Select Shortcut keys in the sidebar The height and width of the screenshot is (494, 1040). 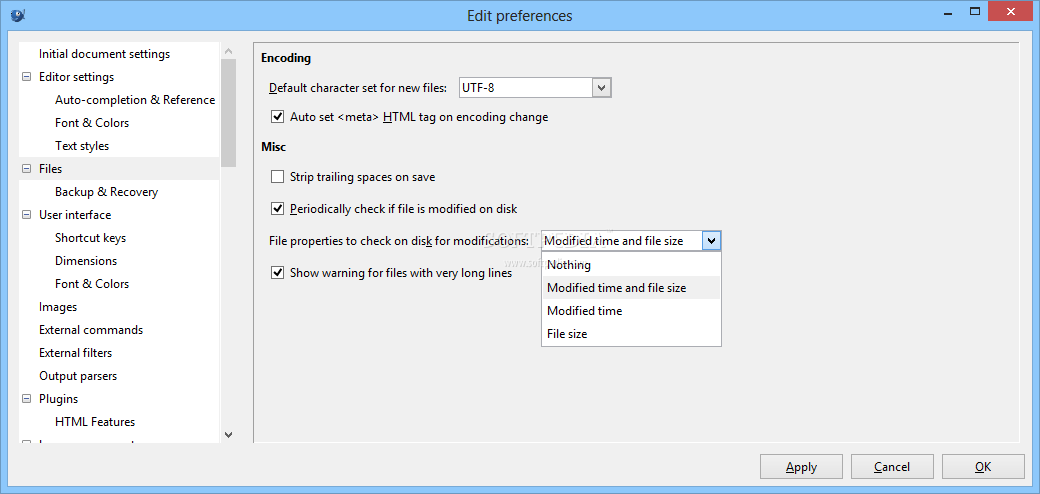click(90, 237)
